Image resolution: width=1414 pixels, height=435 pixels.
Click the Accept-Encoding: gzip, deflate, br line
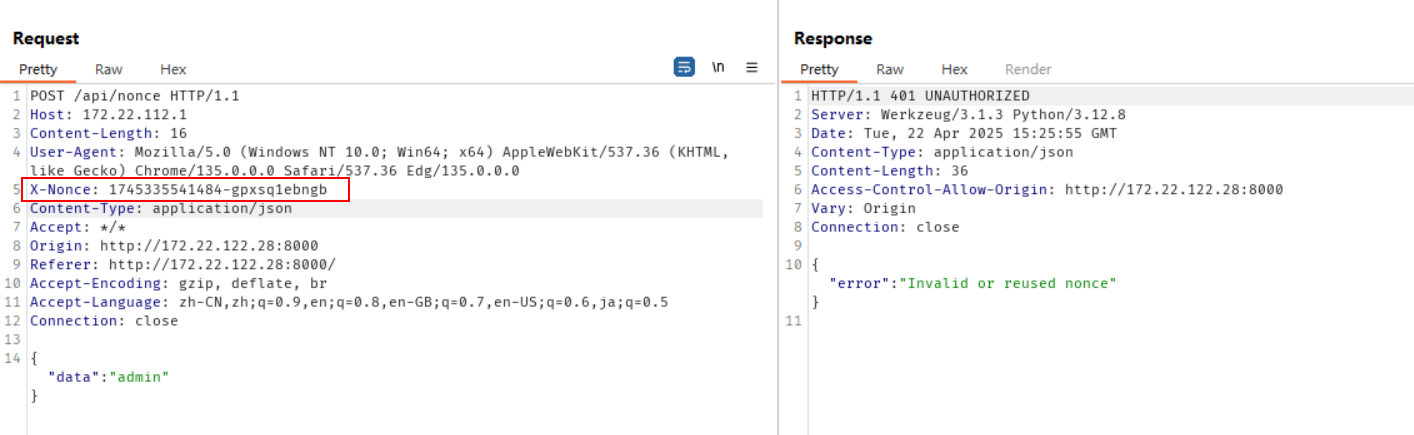click(178, 283)
